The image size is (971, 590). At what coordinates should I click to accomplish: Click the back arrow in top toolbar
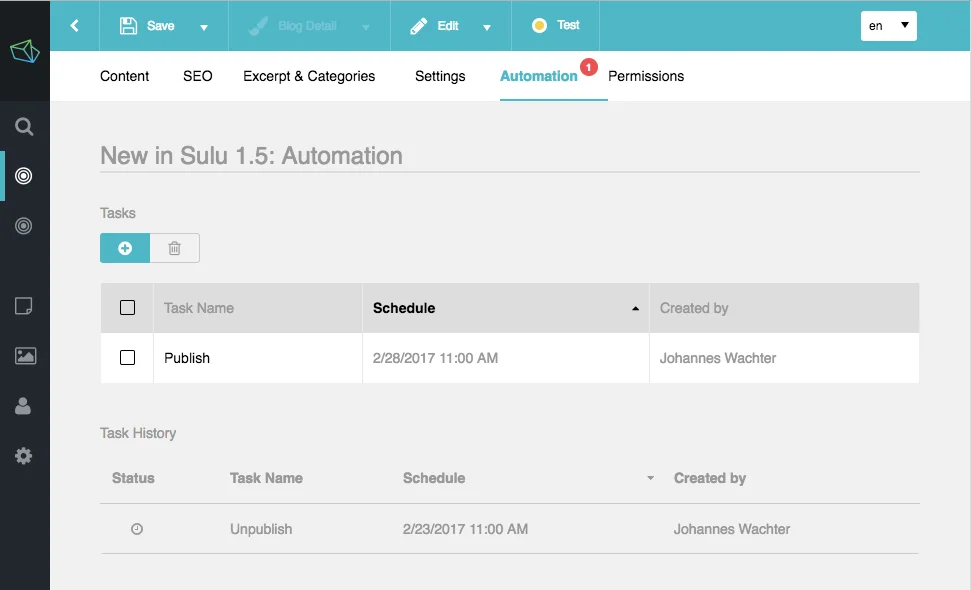(75, 26)
